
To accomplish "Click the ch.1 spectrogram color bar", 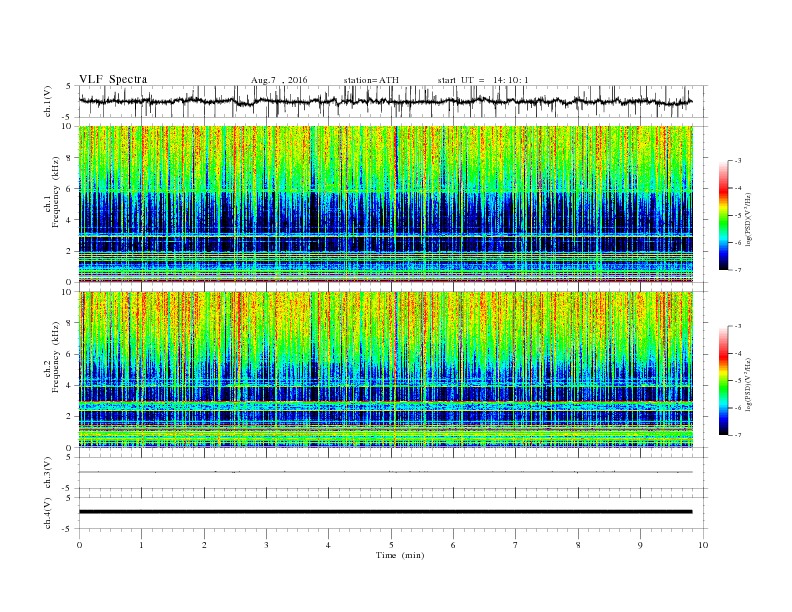I will coord(724,216).
